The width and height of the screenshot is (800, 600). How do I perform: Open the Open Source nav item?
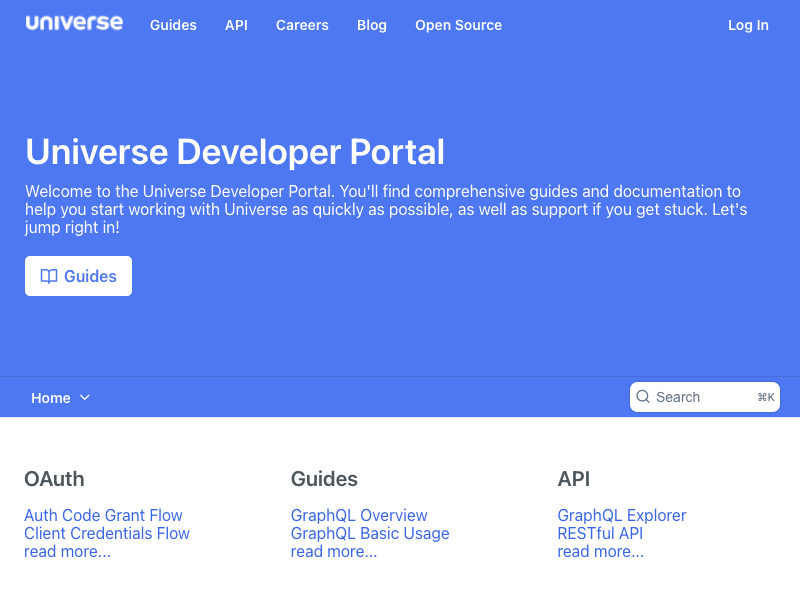coord(458,25)
